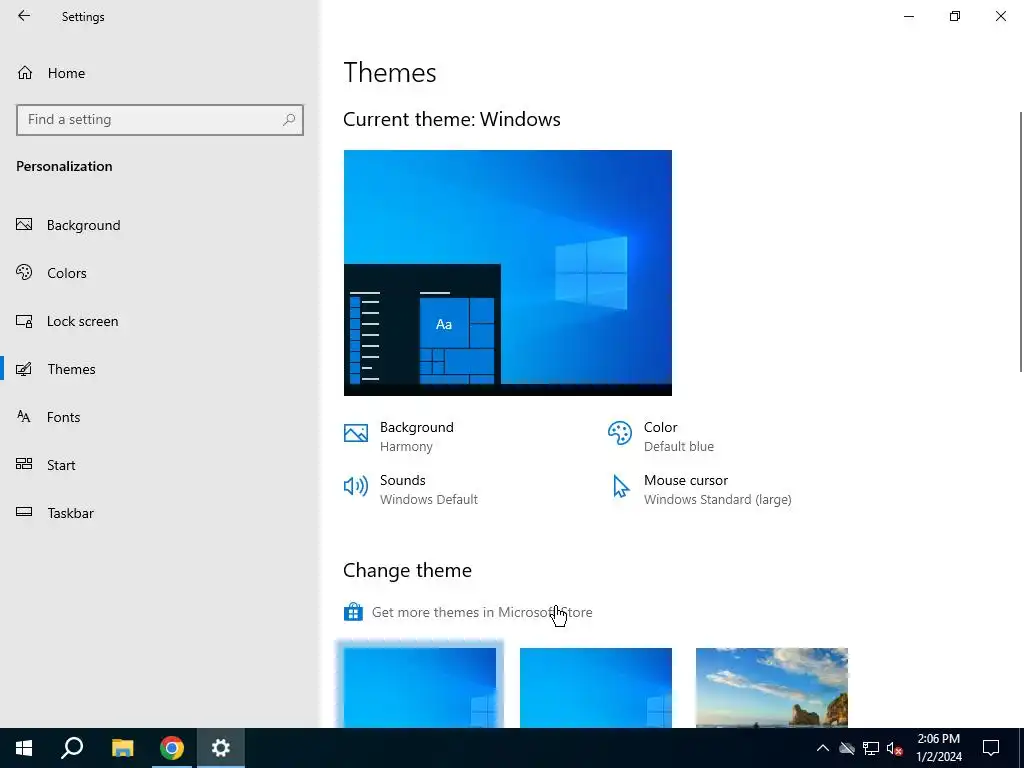Click the muted volume tray icon
Image resolution: width=1024 pixels, height=768 pixels.
[895, 748]
